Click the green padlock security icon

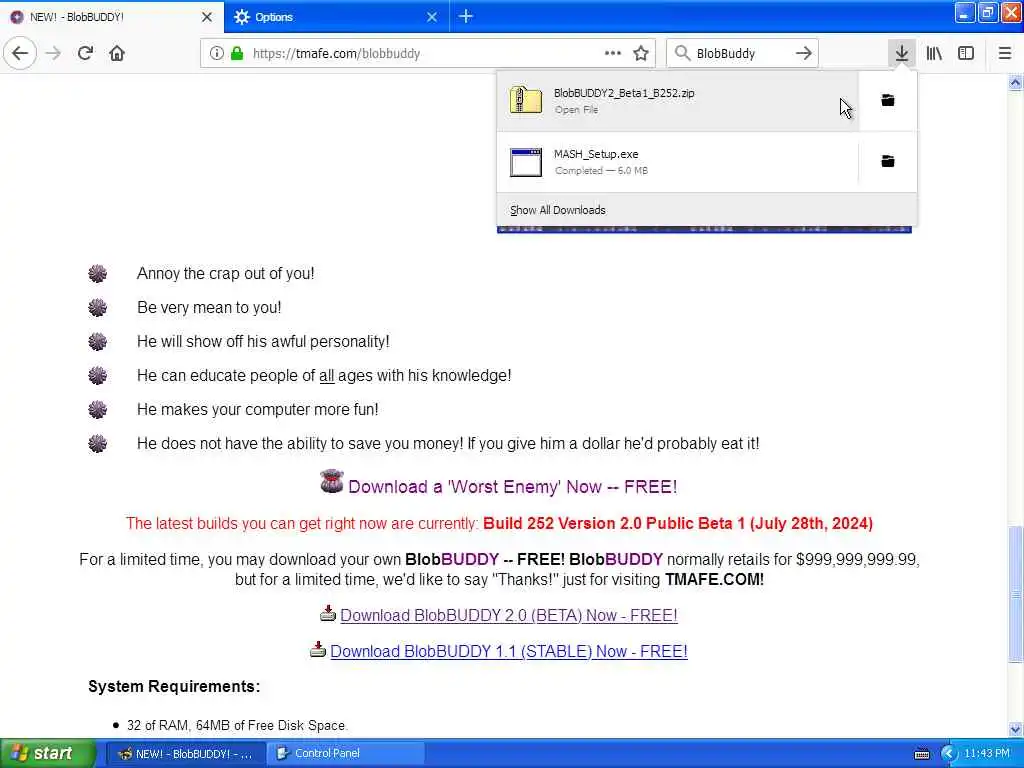[x=237, y=54]
